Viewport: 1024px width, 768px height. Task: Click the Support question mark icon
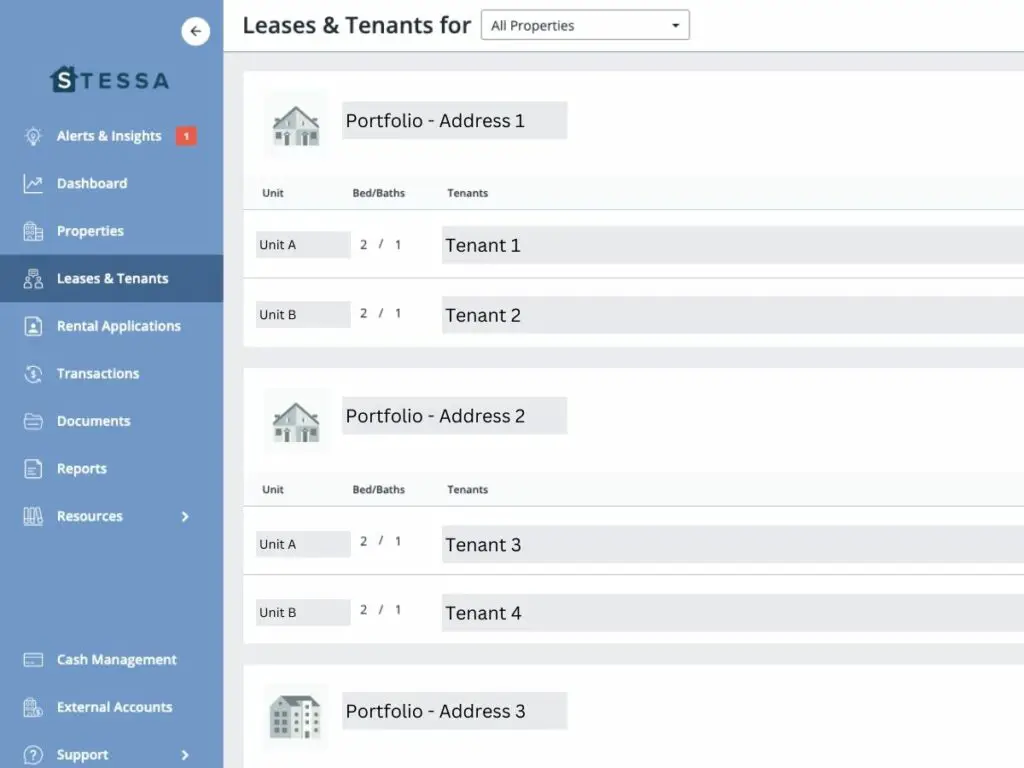tap(33, 755)
